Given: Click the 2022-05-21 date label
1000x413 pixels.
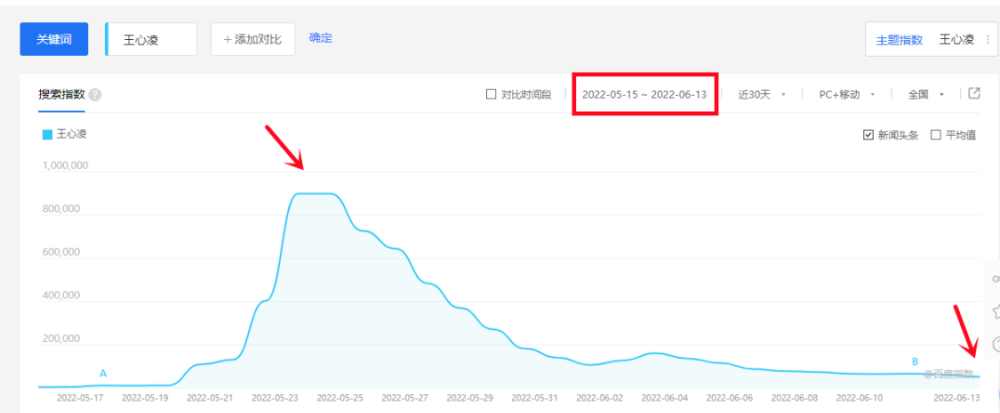Looking at the screenshot, I should tap(210, 398).
